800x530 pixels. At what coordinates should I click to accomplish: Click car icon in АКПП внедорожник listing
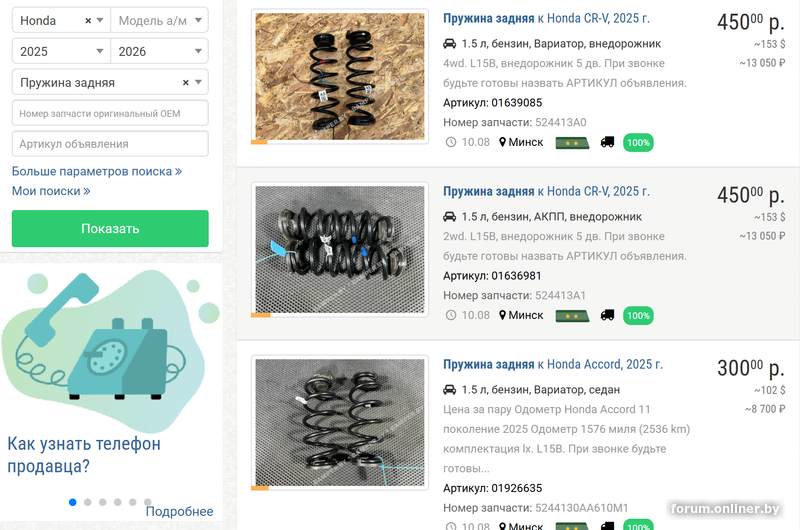click(449, 216)
